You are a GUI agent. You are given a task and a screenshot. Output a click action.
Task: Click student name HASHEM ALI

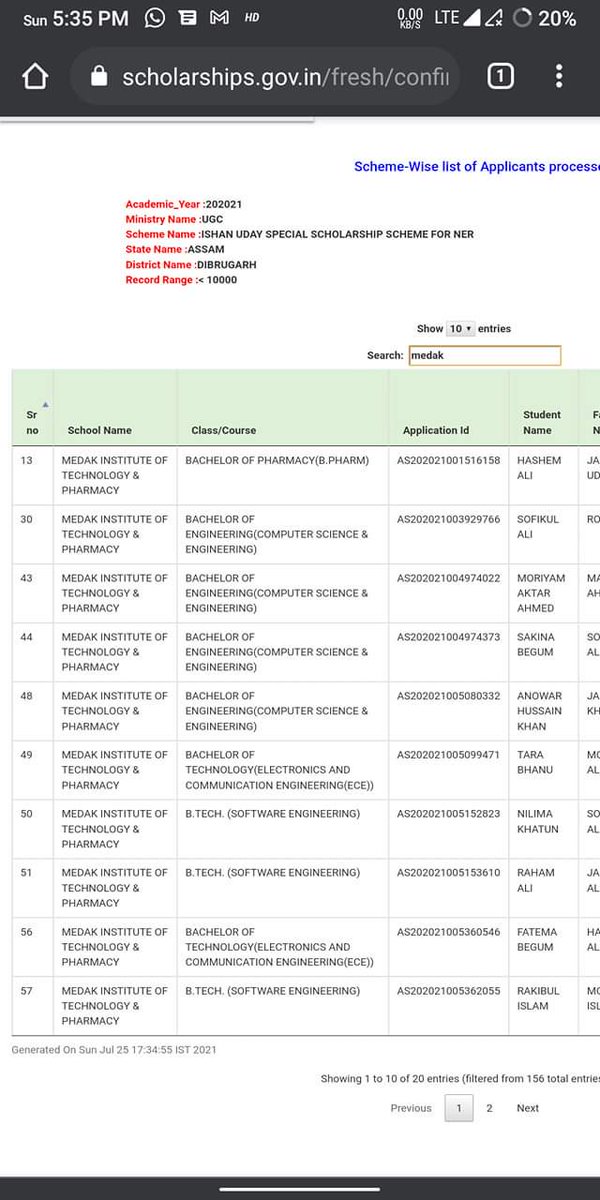[x=539, y=468]
